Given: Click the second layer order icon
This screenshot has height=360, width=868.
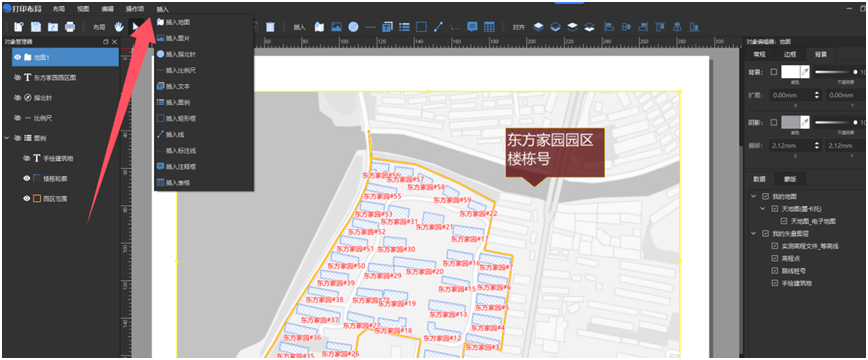Looking at the screenshot, I should click(x=556, y=27).
